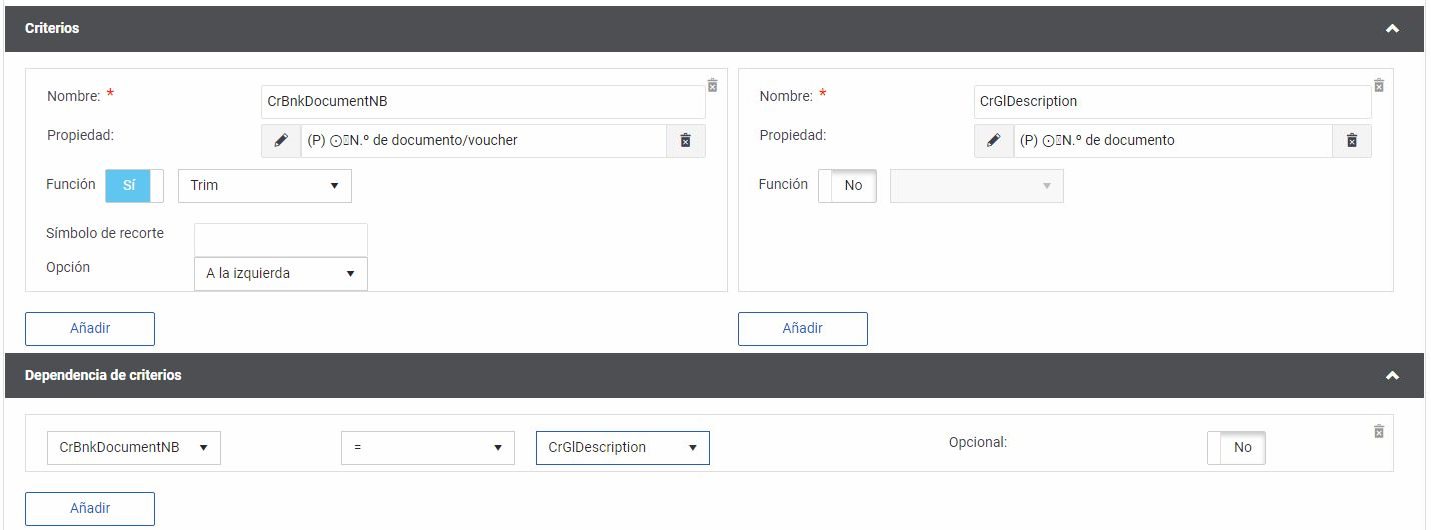
Task: Toggle Función switch set to No
Action: point(847,186)
